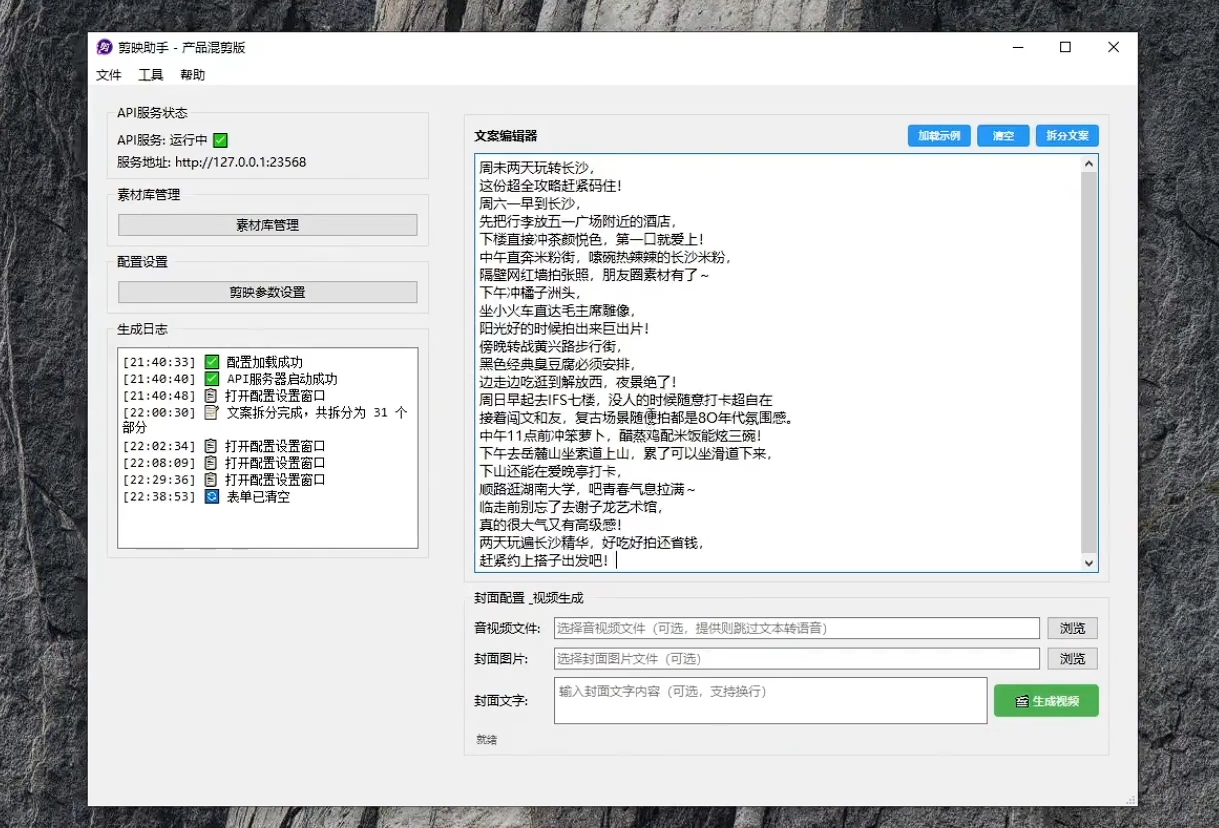Click the green check icon beside 配置加载成功

pyautogui.click(x=212, y=362)
